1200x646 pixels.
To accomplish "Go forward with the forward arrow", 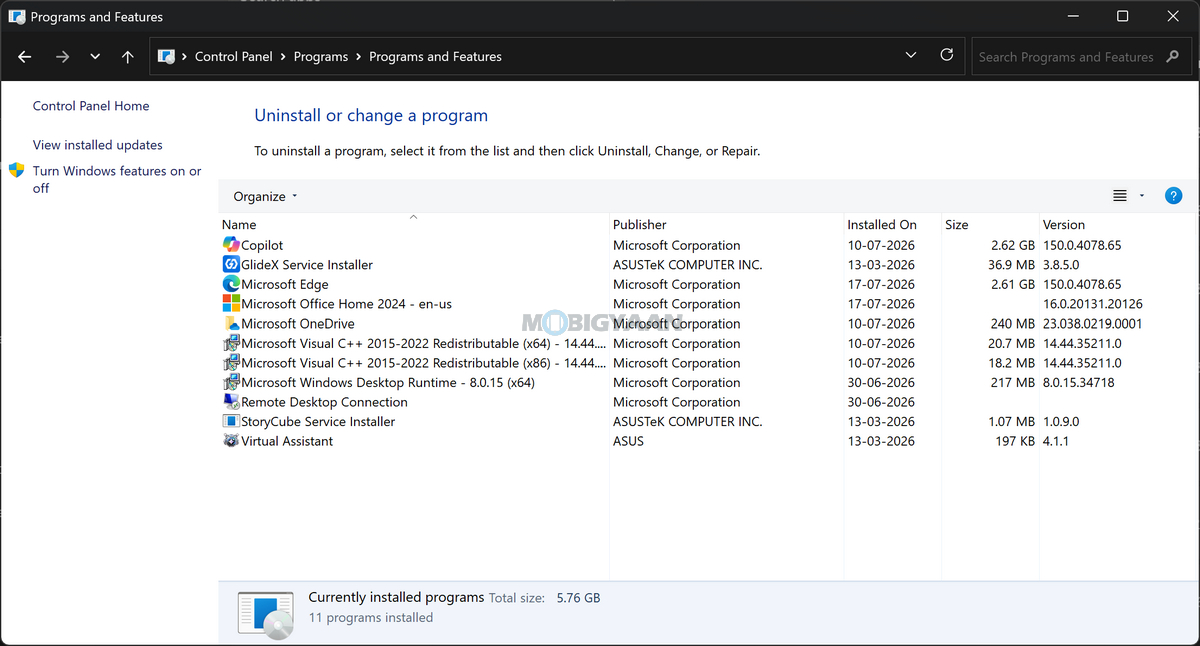I will pyautogui.click(x=62, y=57).
